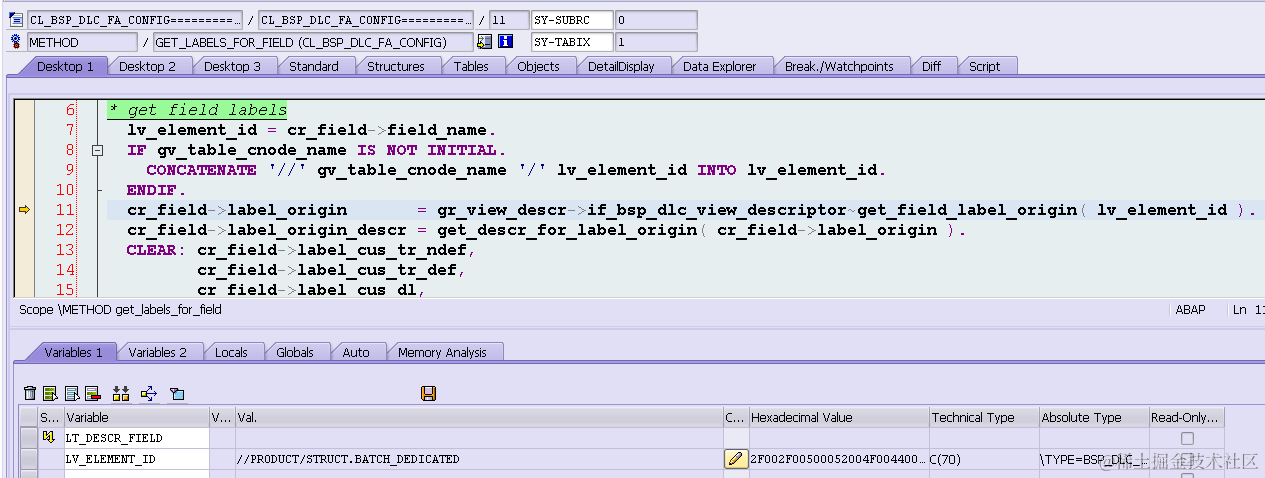Select the Memory Analysis tab
1265x478 pixels.
tap(442, 352)
